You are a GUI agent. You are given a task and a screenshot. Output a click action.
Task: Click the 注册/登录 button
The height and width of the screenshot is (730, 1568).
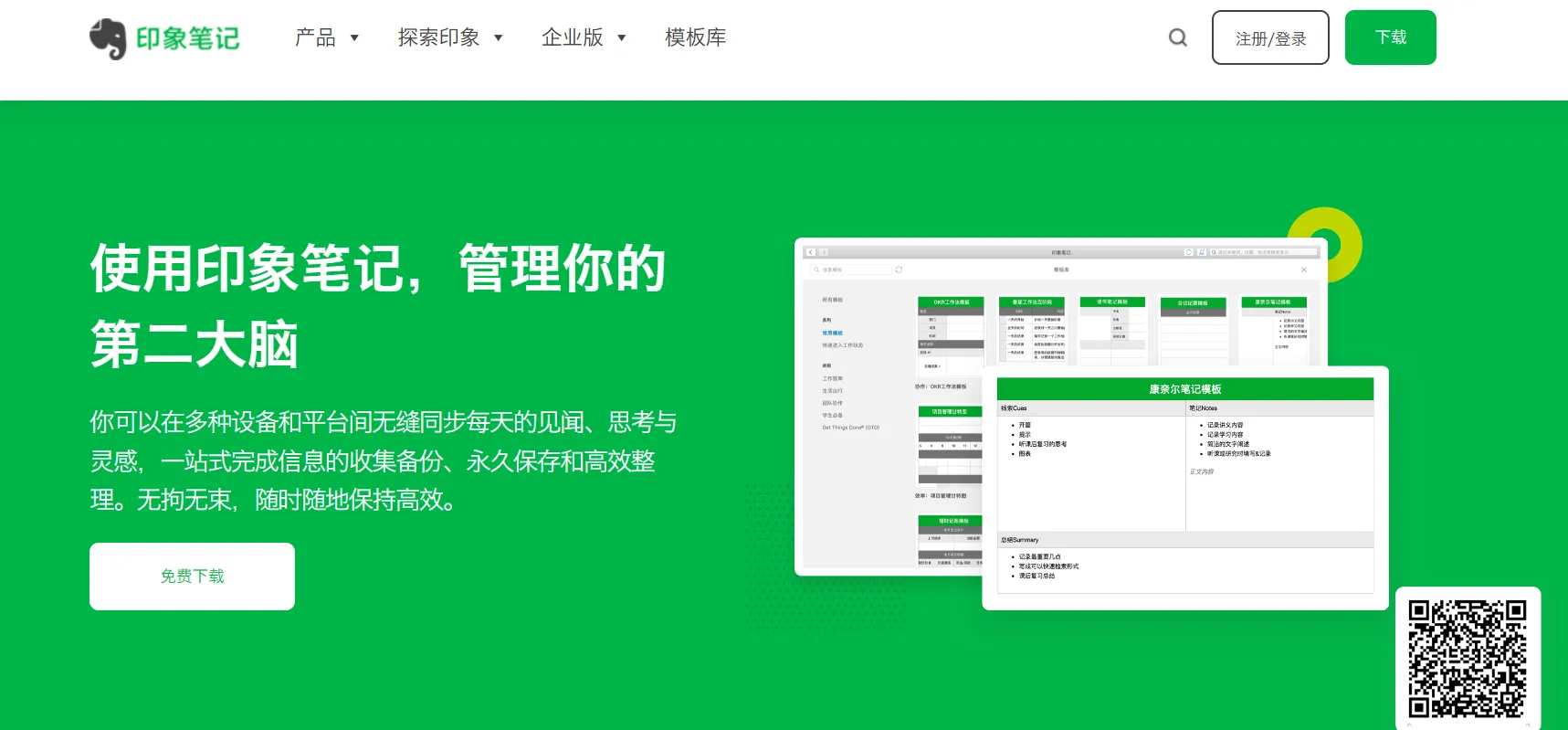1270,37
